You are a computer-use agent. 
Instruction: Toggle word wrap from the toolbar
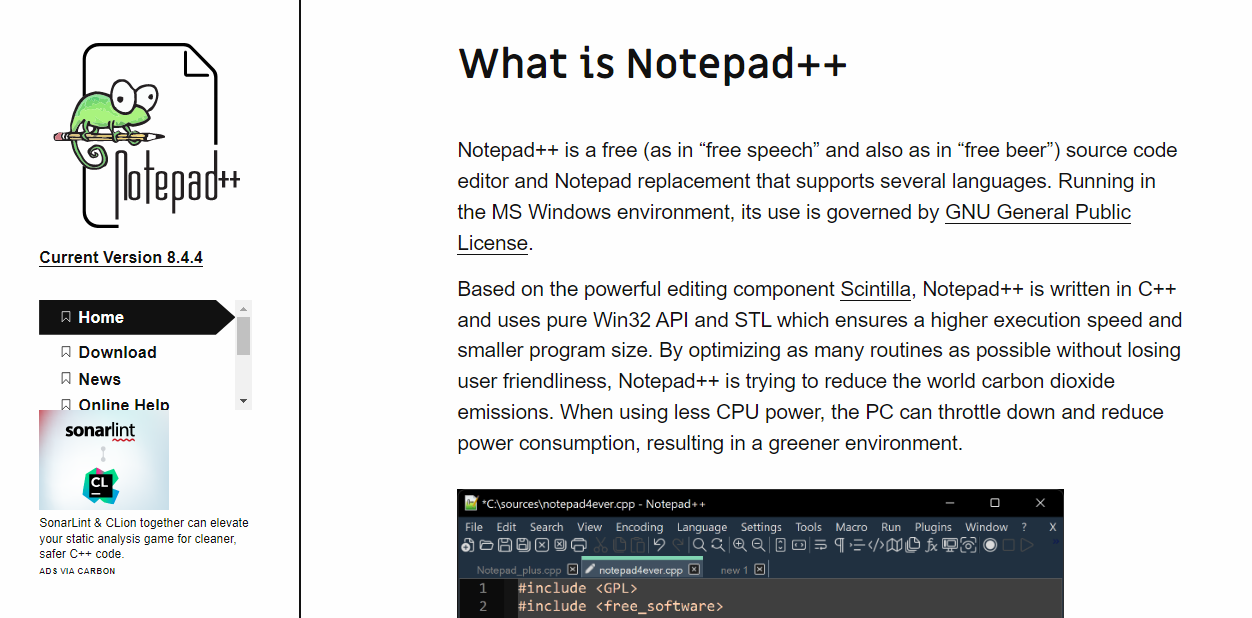820,545
